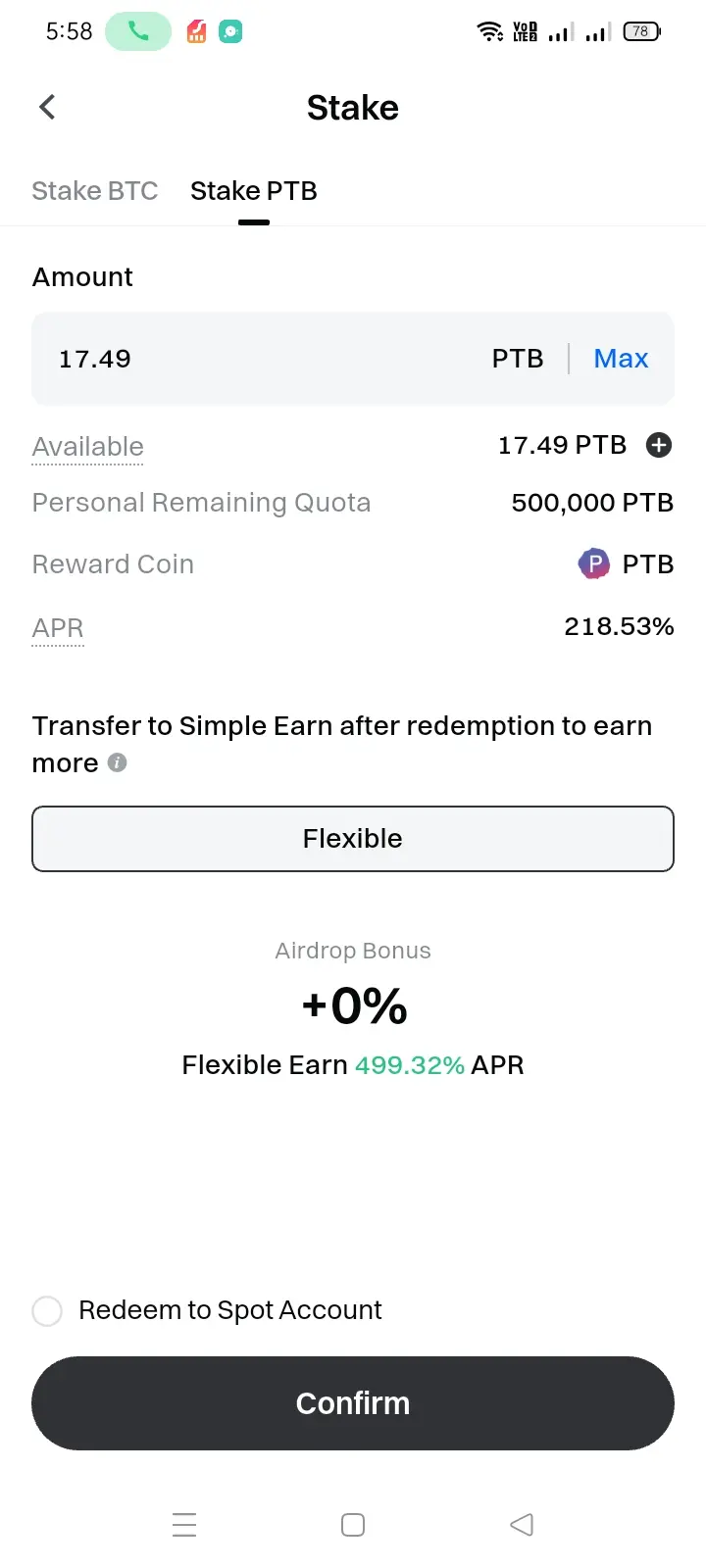This screenshot has height=1568, width=706.
Task: Tap the 499.32% Flexible Earn rate
Action: [x=410, y=1065]
